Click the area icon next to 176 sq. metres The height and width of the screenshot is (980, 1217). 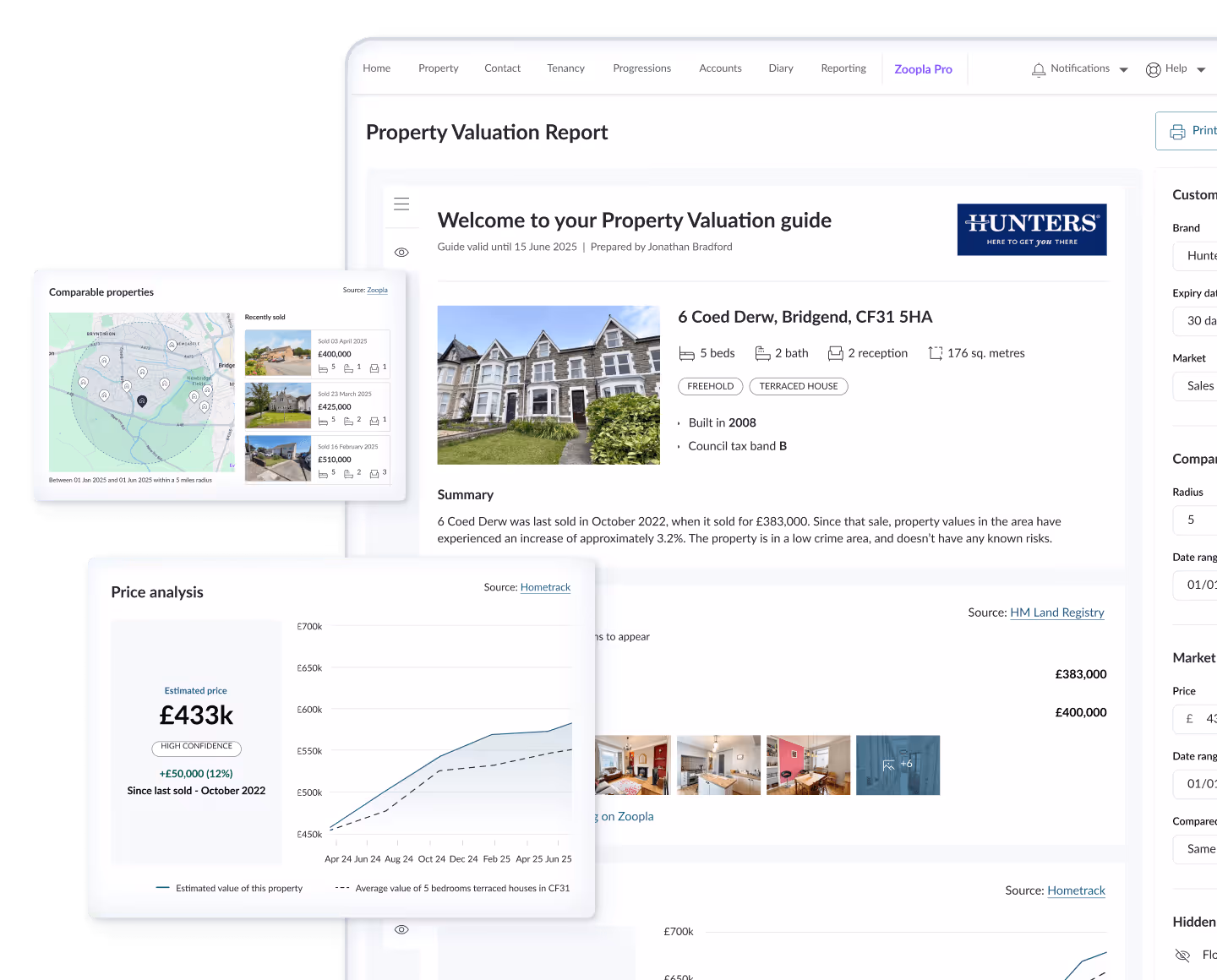(x=936, y=353)
